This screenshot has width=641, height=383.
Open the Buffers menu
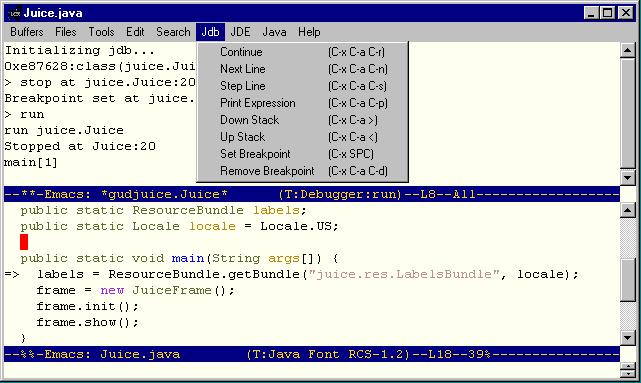click(x=27, y=32)
